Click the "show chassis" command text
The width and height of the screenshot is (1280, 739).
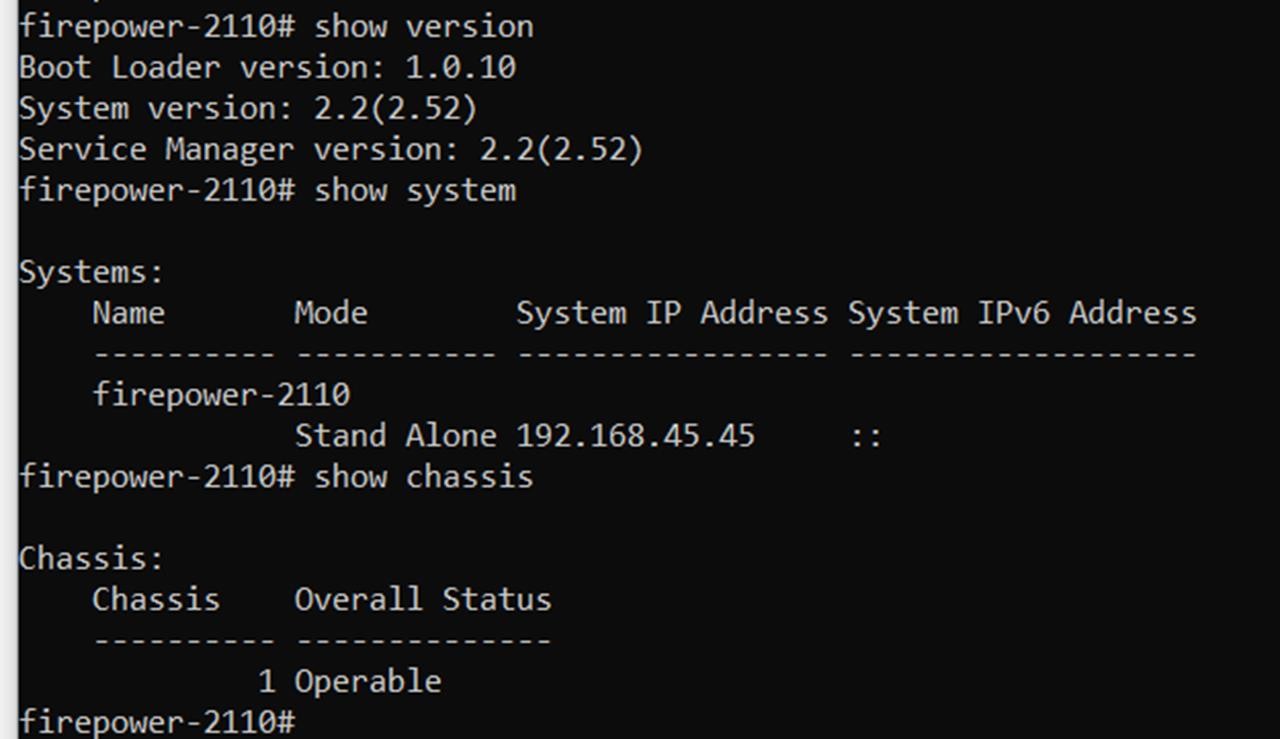coord(423,477)
